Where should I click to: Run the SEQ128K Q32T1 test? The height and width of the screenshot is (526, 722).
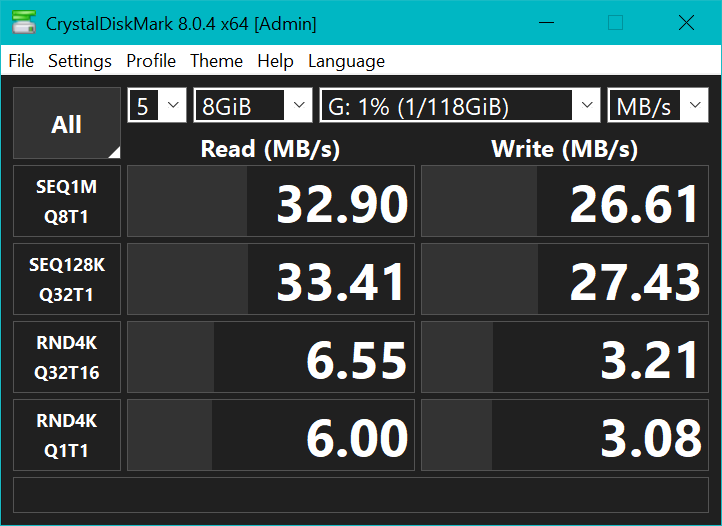(x=67, y=279)
